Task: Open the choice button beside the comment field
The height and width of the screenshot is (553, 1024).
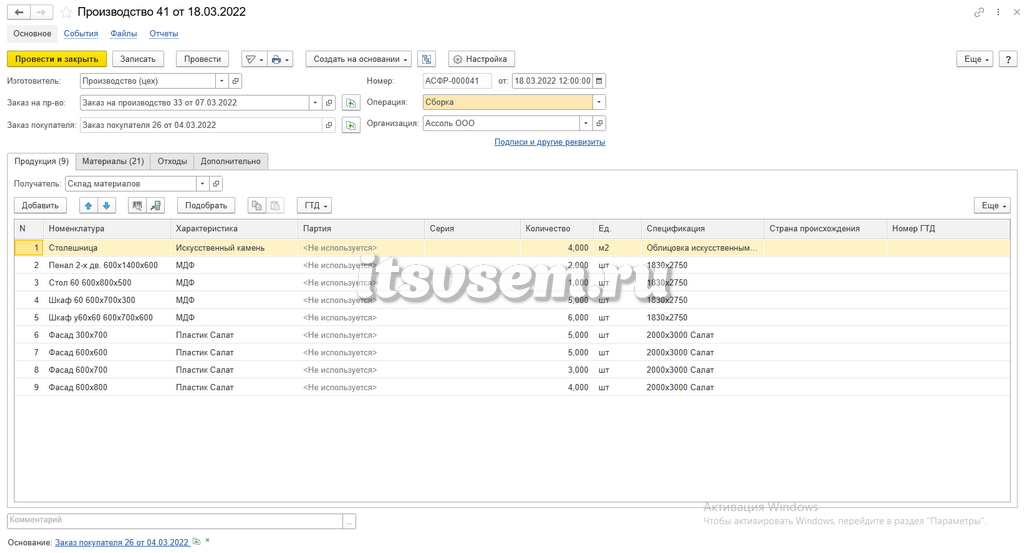Action: click(x=349, y=521)
